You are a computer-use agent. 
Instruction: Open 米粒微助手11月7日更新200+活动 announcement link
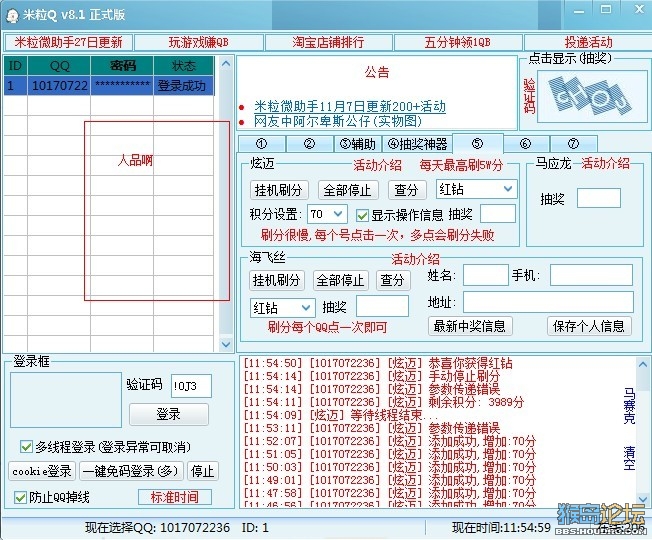(x=350, y=106)
